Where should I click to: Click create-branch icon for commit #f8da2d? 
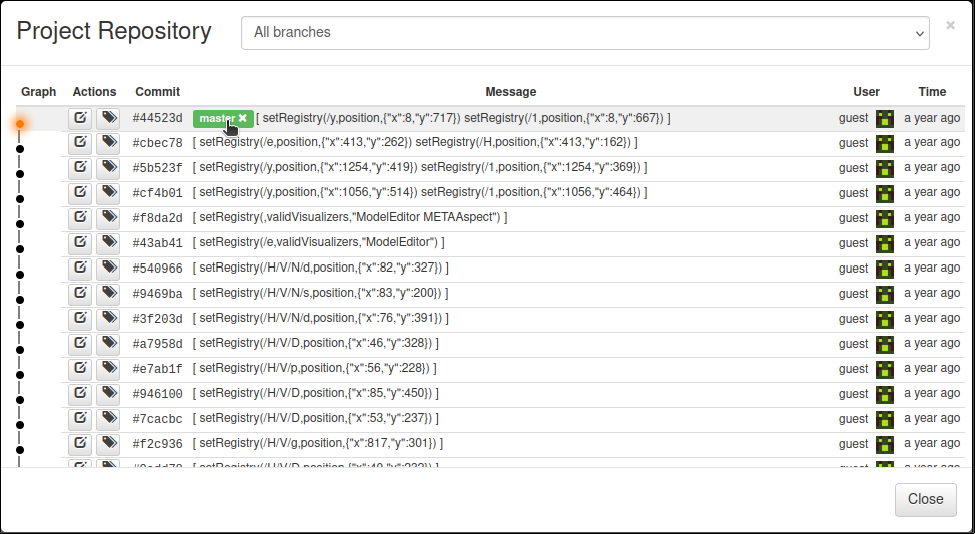pos(80,218)
